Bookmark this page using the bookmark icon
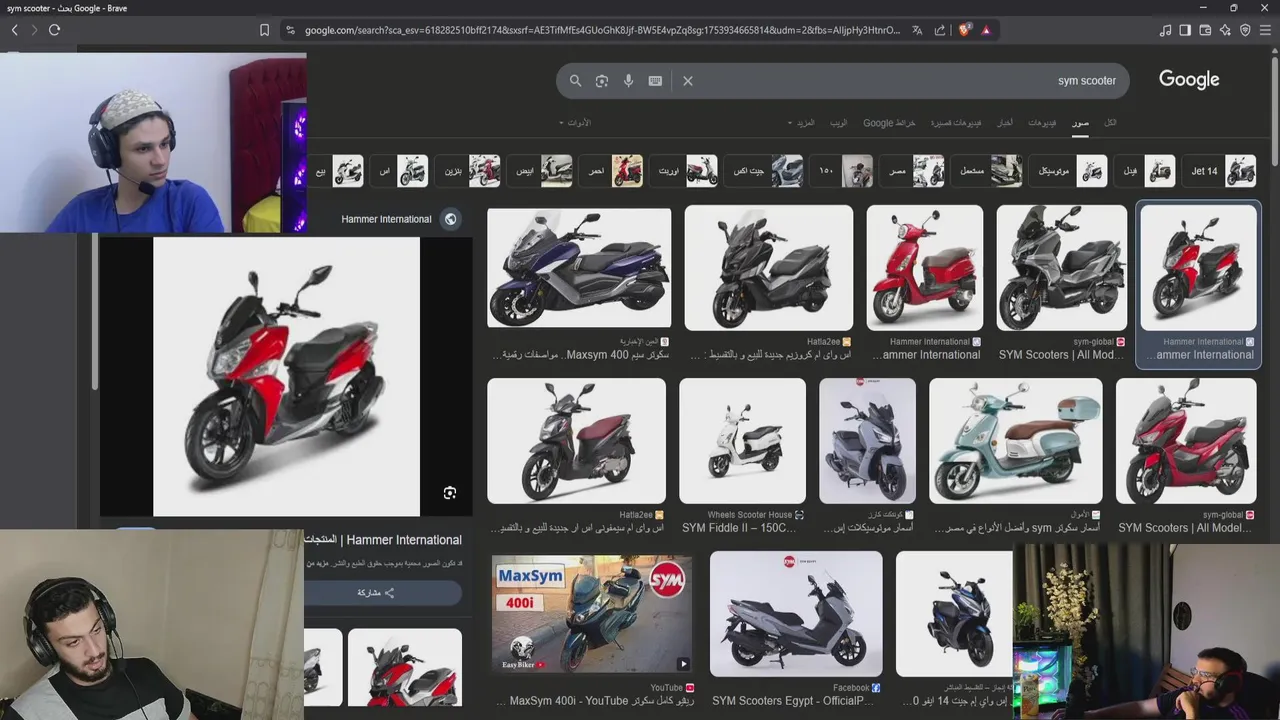The image size is (1280, 720). point(264,30)
